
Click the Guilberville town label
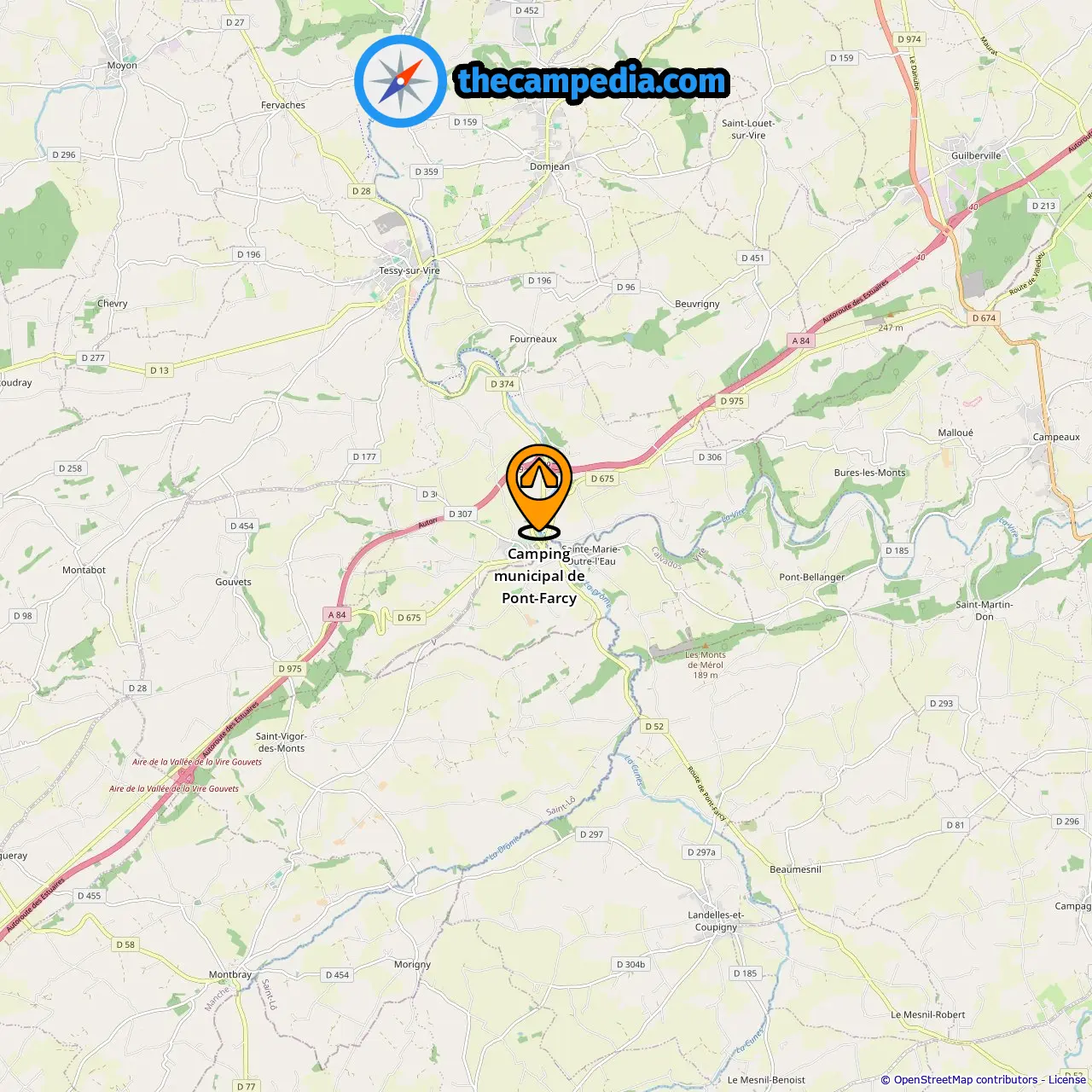pos(976,155)
